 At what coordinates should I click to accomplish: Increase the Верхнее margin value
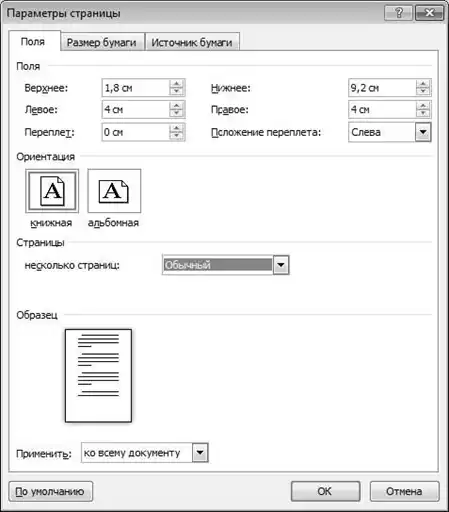click(x=176, y=84)
